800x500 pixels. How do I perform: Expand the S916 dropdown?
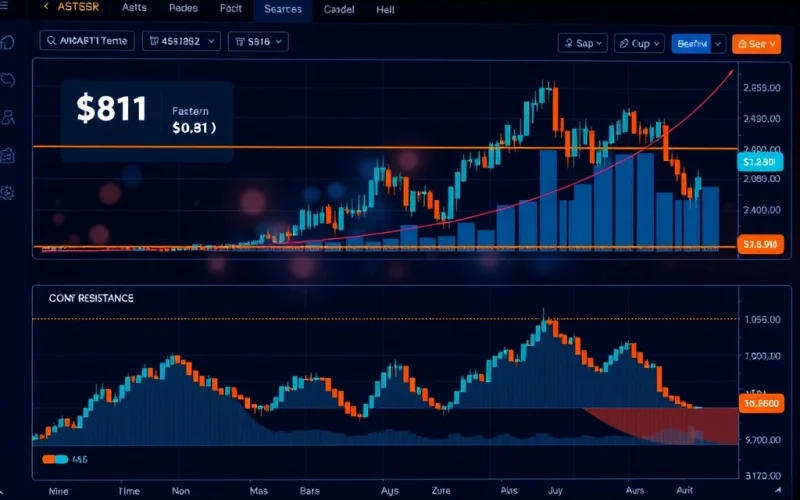point(258,42)
